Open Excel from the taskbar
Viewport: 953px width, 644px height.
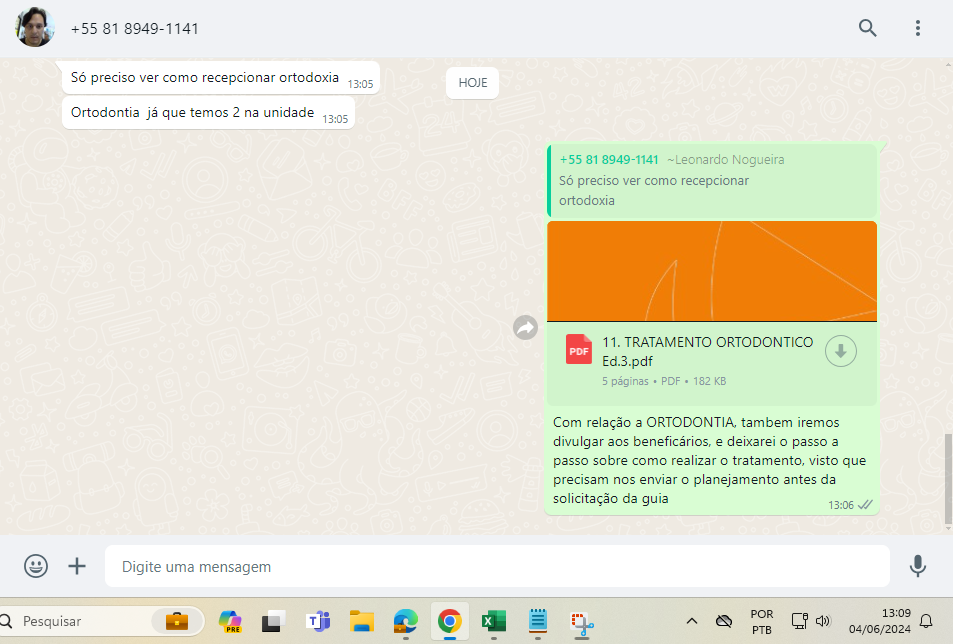[x=494, y=621]
